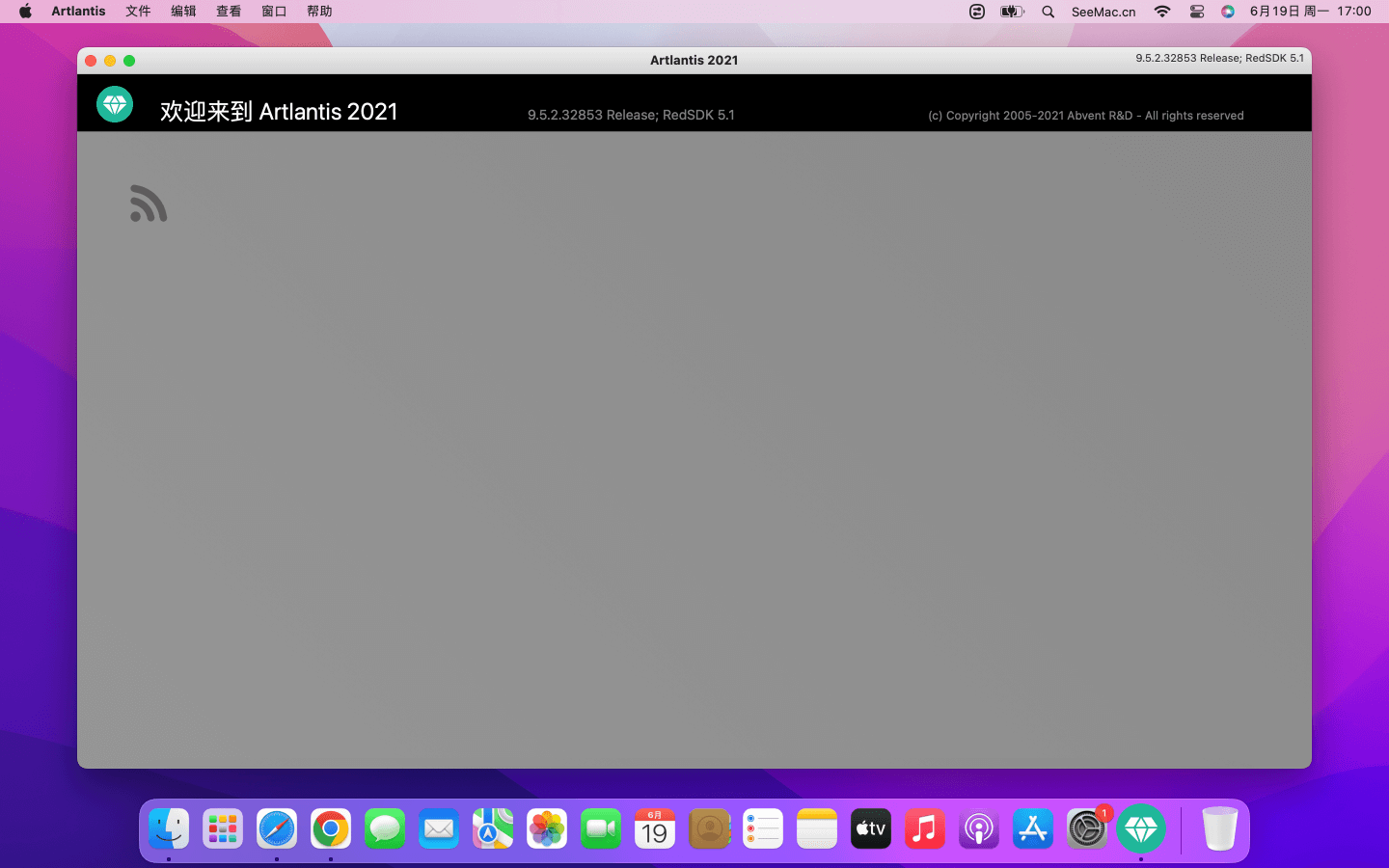
Task: Open the App Store from the Dock
Action: [1032, 828]
